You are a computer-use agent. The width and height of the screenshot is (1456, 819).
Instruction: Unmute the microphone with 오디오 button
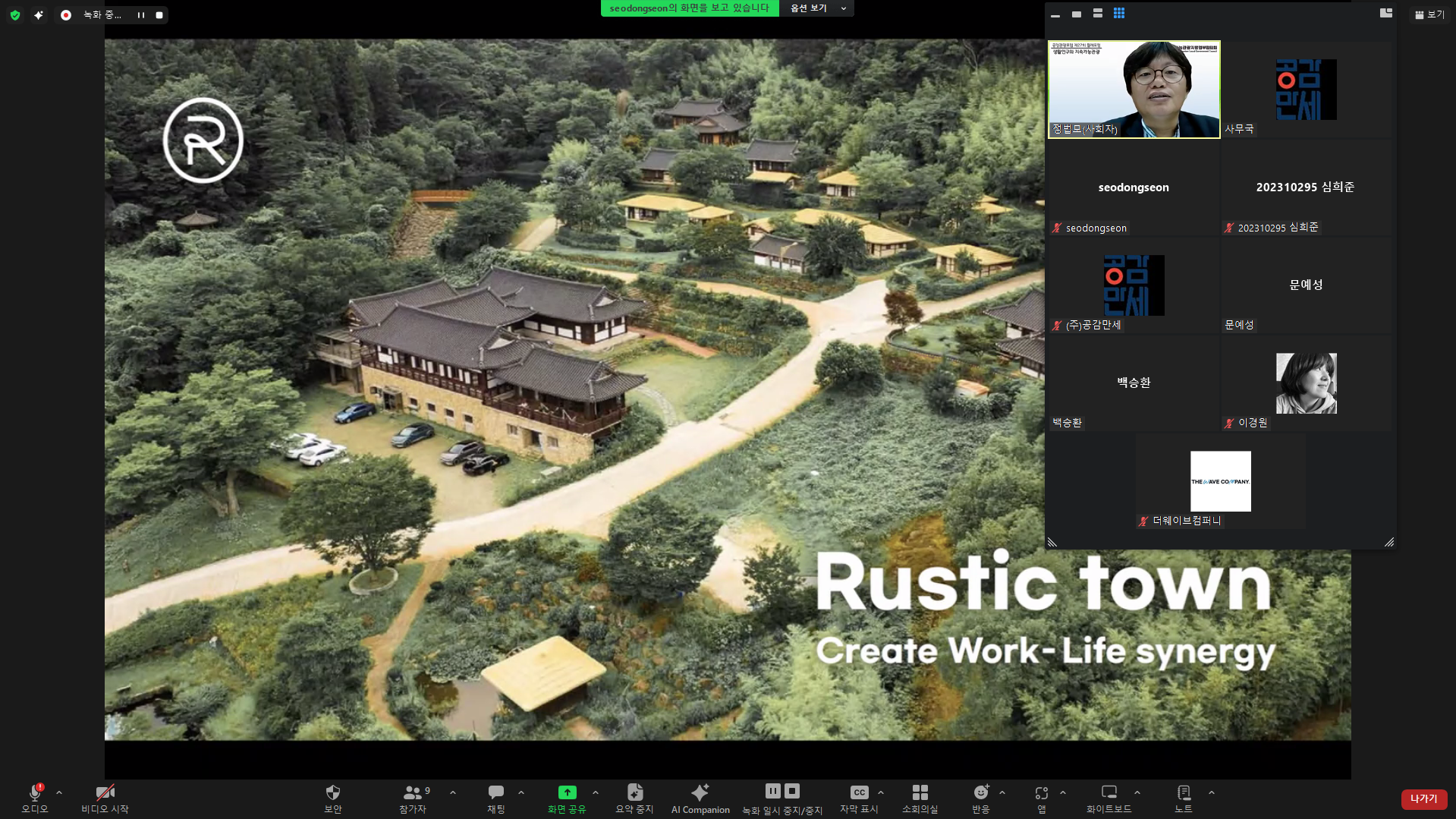[34, 797]
